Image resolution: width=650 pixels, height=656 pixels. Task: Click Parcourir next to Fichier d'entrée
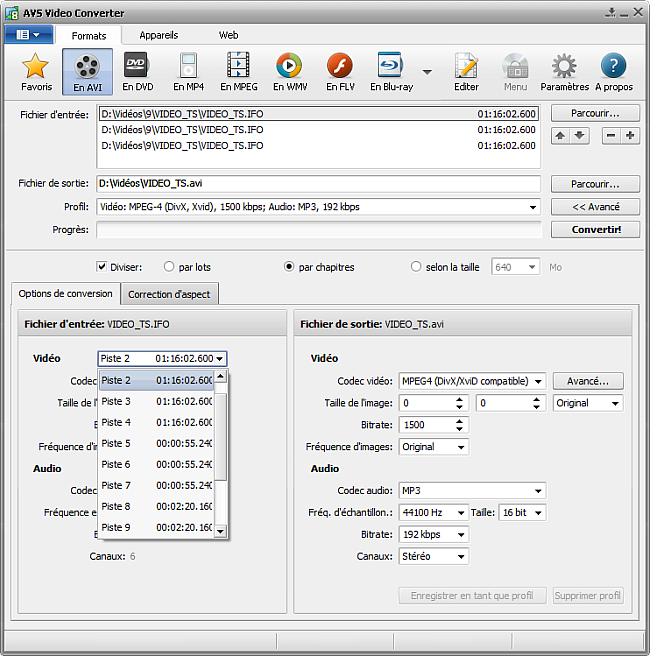pos(595,113)
